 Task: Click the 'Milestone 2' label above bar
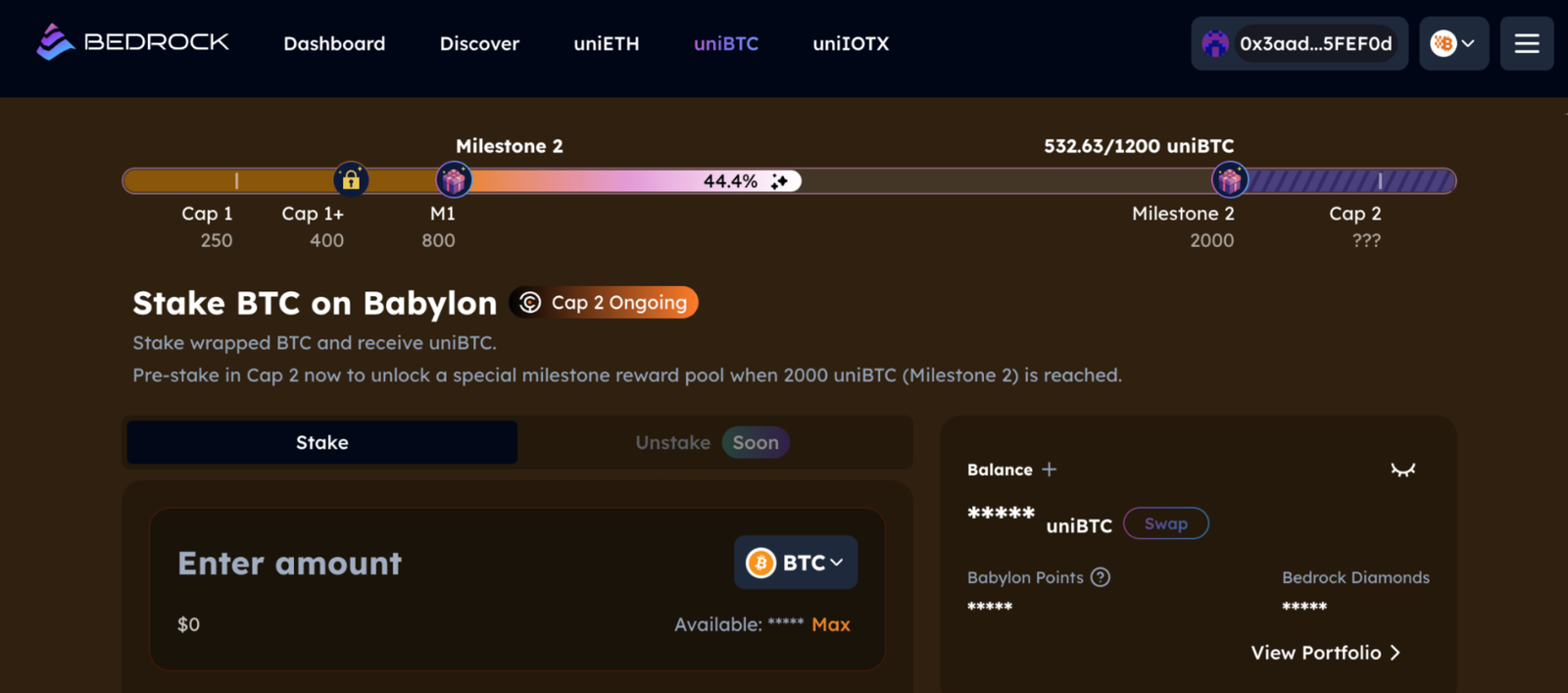click(510, 146)
